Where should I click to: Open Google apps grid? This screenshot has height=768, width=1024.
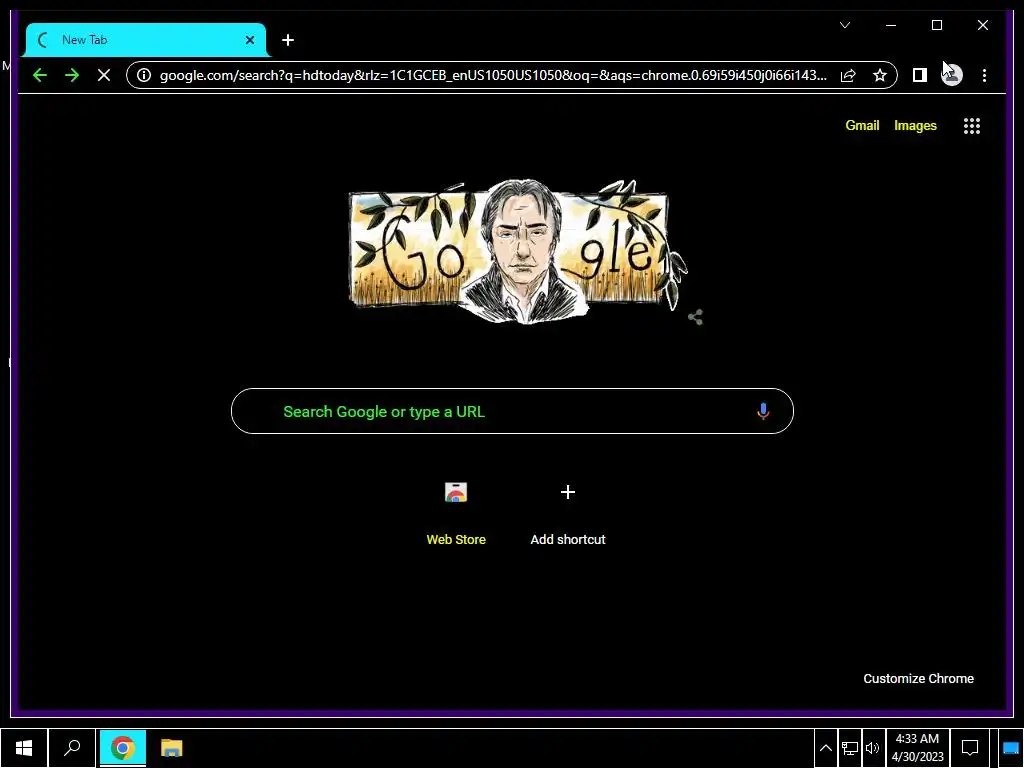tap(972, 125)
